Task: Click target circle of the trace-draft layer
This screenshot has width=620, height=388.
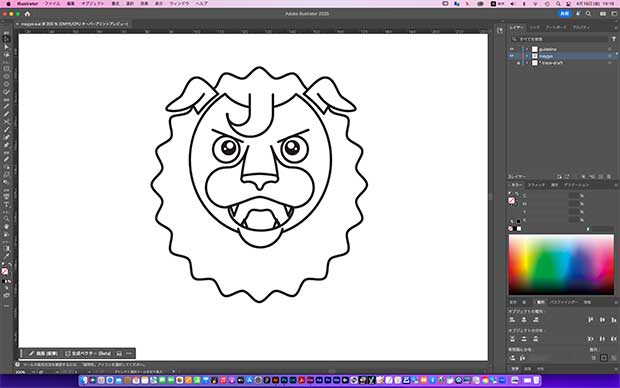Action: (x=610, y=63)
